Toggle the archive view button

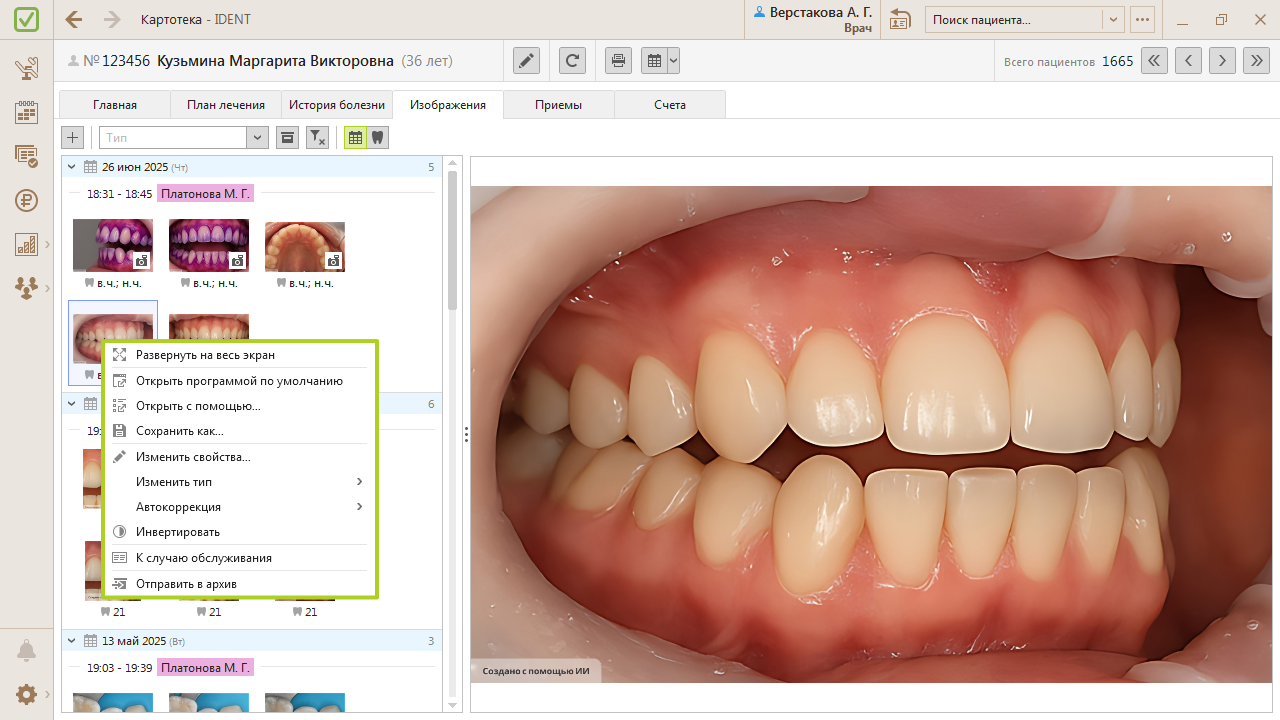(x=287, y=138)
